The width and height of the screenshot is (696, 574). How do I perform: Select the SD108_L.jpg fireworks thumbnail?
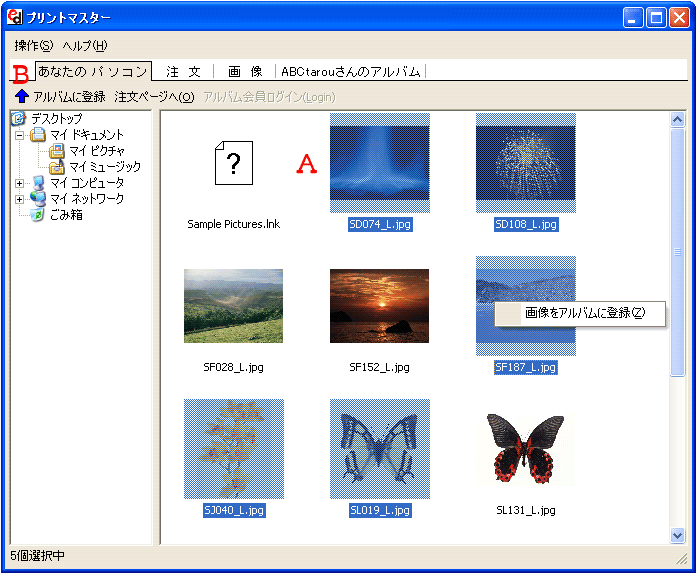[526, 163]
